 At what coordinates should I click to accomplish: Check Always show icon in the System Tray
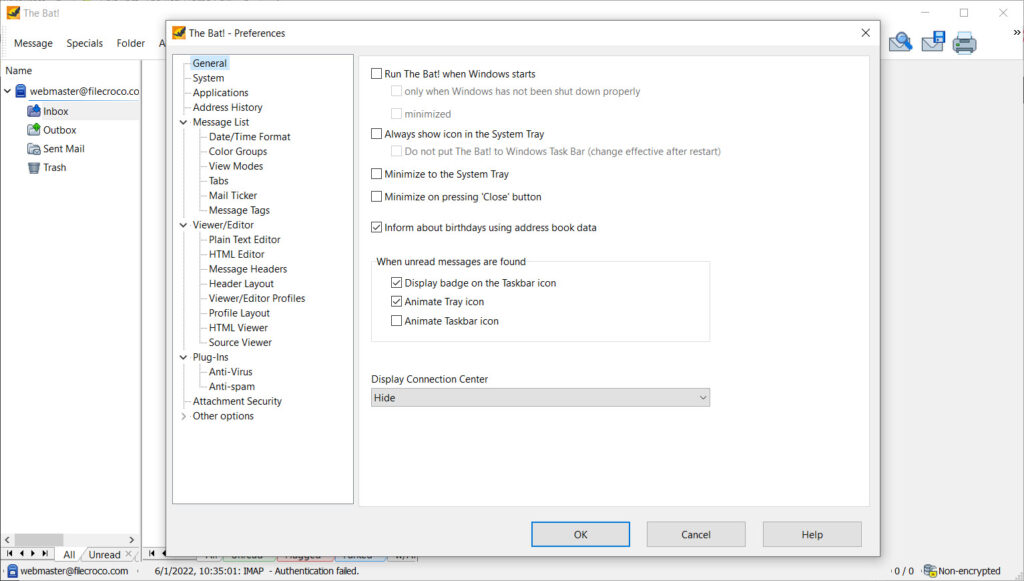(376, 134)
